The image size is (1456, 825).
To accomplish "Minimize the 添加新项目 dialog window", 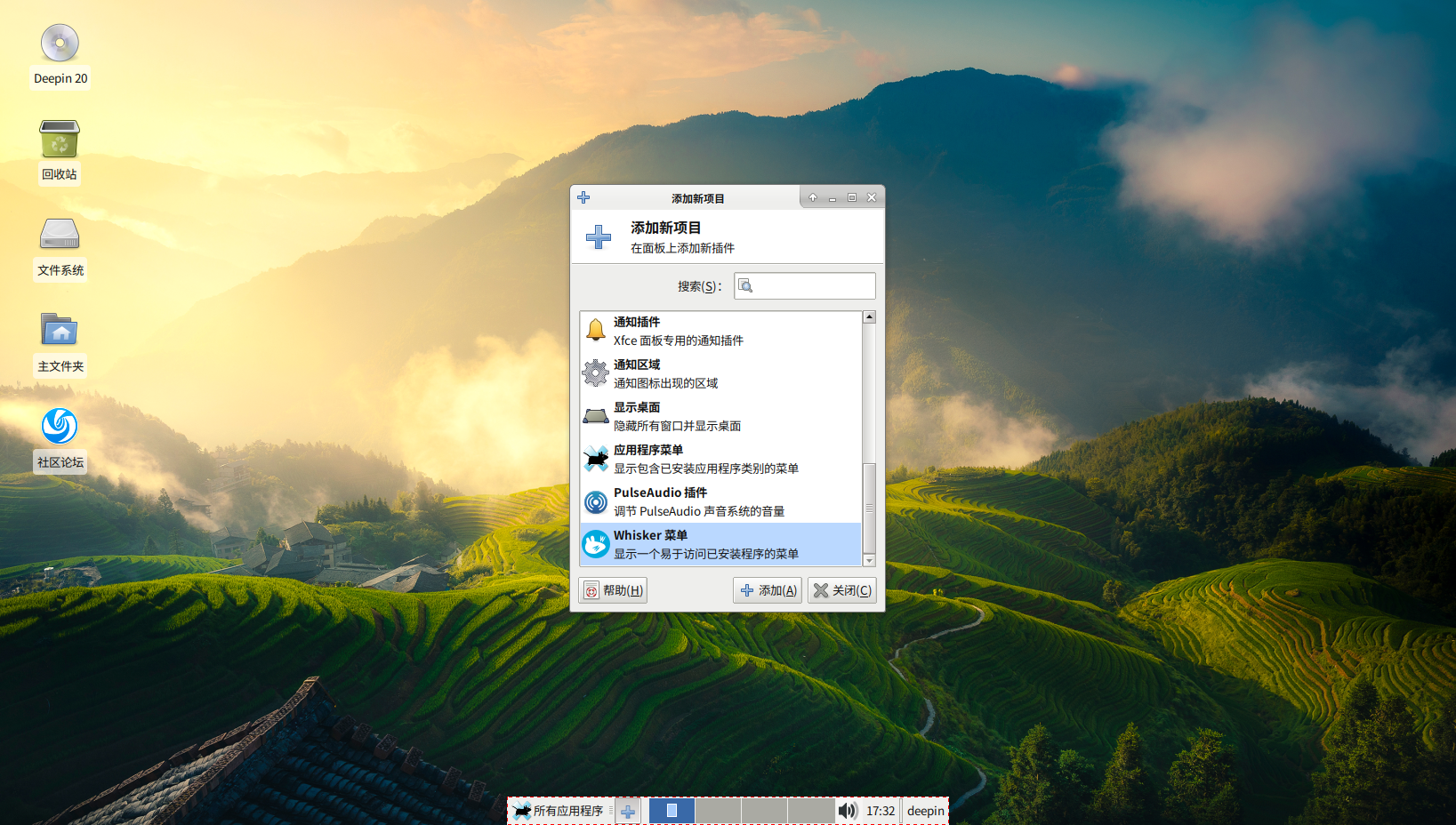I will [833, 197].
